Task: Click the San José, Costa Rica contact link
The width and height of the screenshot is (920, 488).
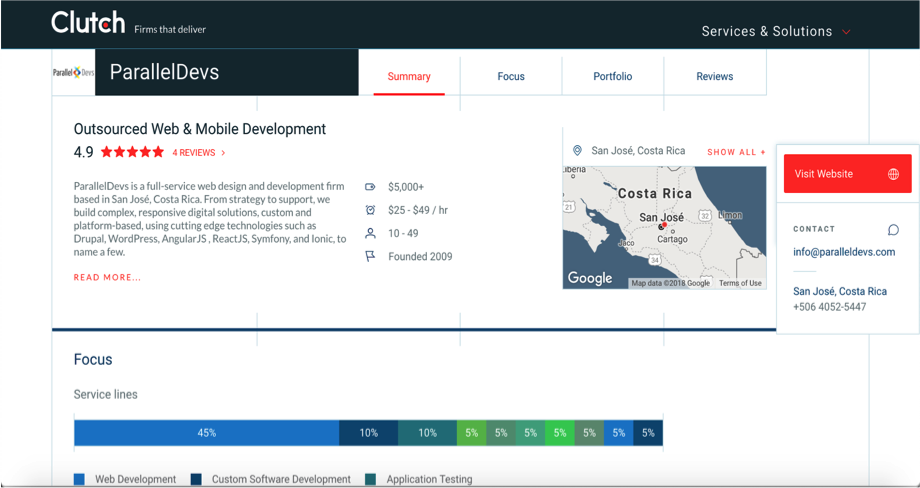Action: coord(840,291)
